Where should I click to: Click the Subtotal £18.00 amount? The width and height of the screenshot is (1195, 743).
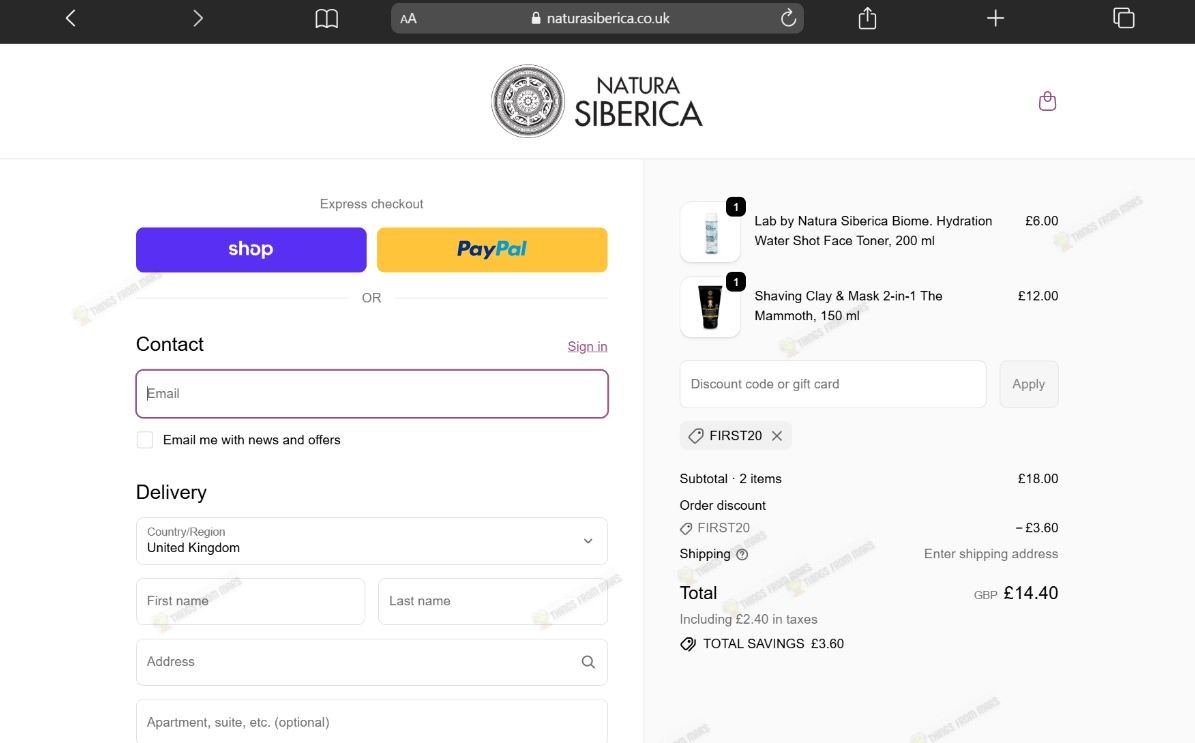click(1038, 479)
